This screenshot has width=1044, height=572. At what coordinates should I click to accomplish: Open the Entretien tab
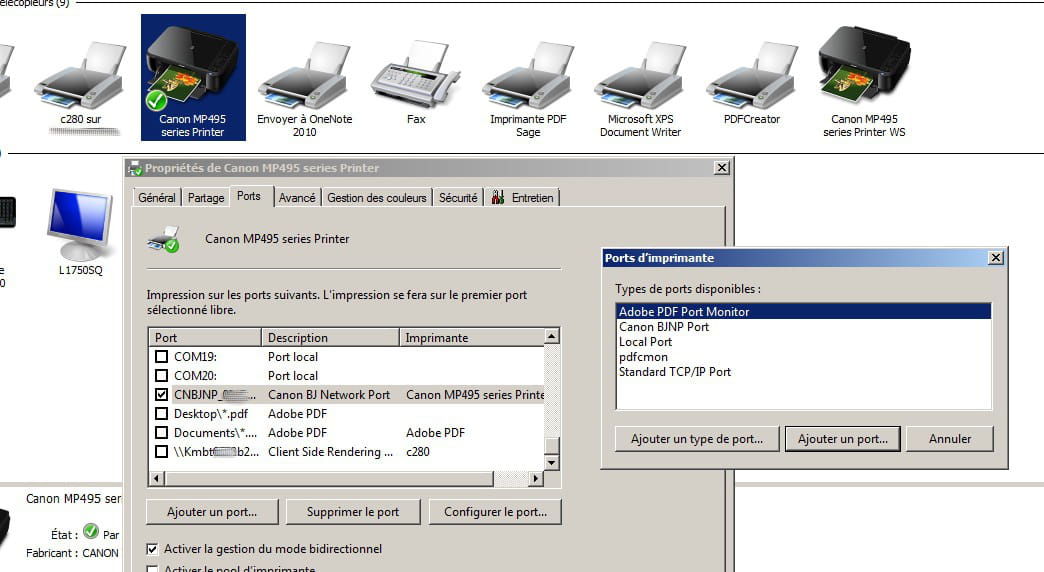(x=523, y=198)
